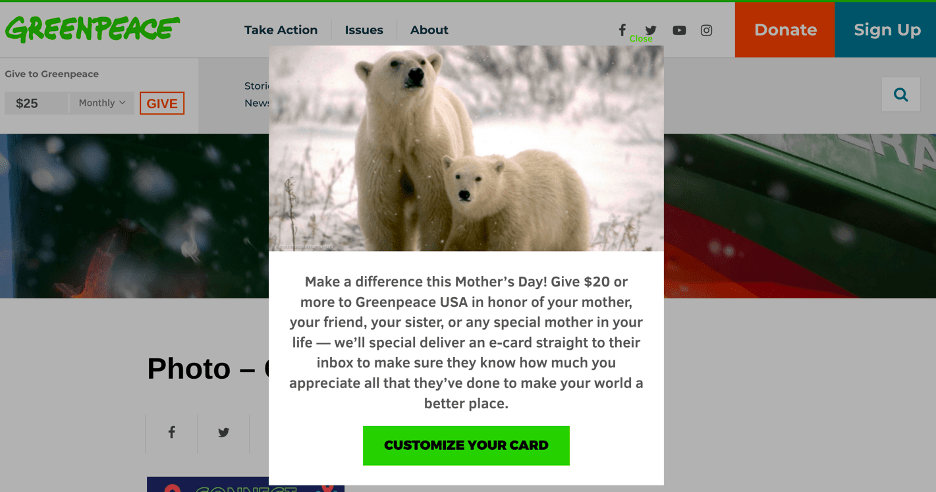Share photo via Twitter icon below title

(x=224, y=432)
